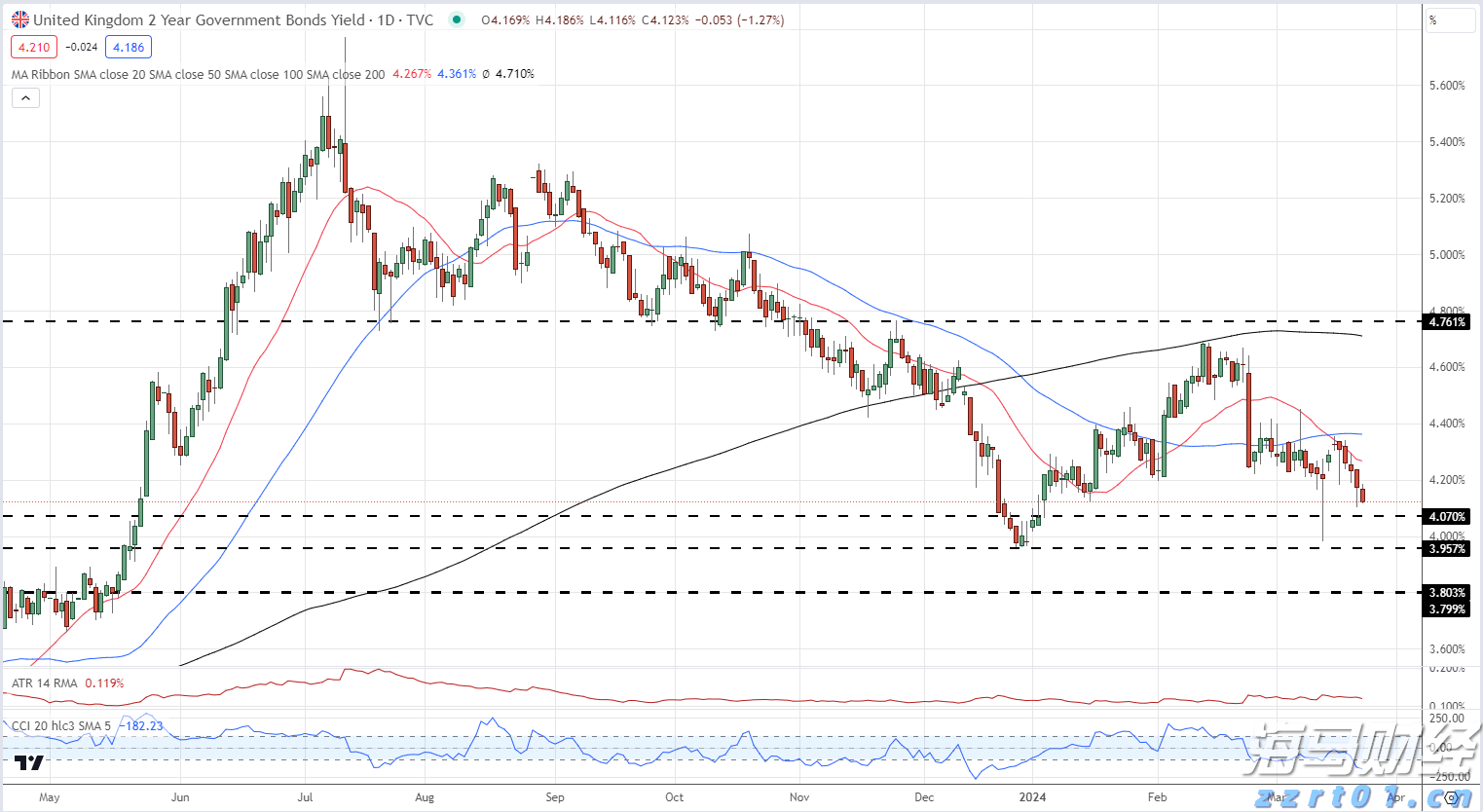Click the Nov label on the time axis

[x=799, y=797]
